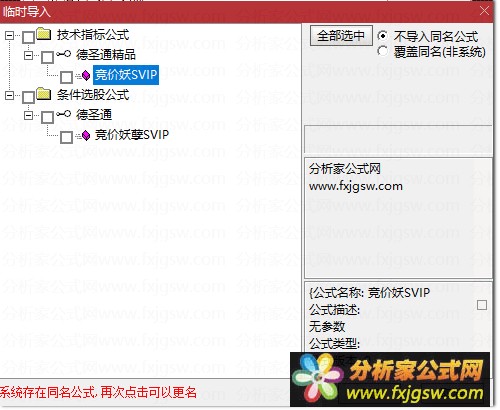Click the 全部选中 button
The image size is (500, 410).
point(341,35)
